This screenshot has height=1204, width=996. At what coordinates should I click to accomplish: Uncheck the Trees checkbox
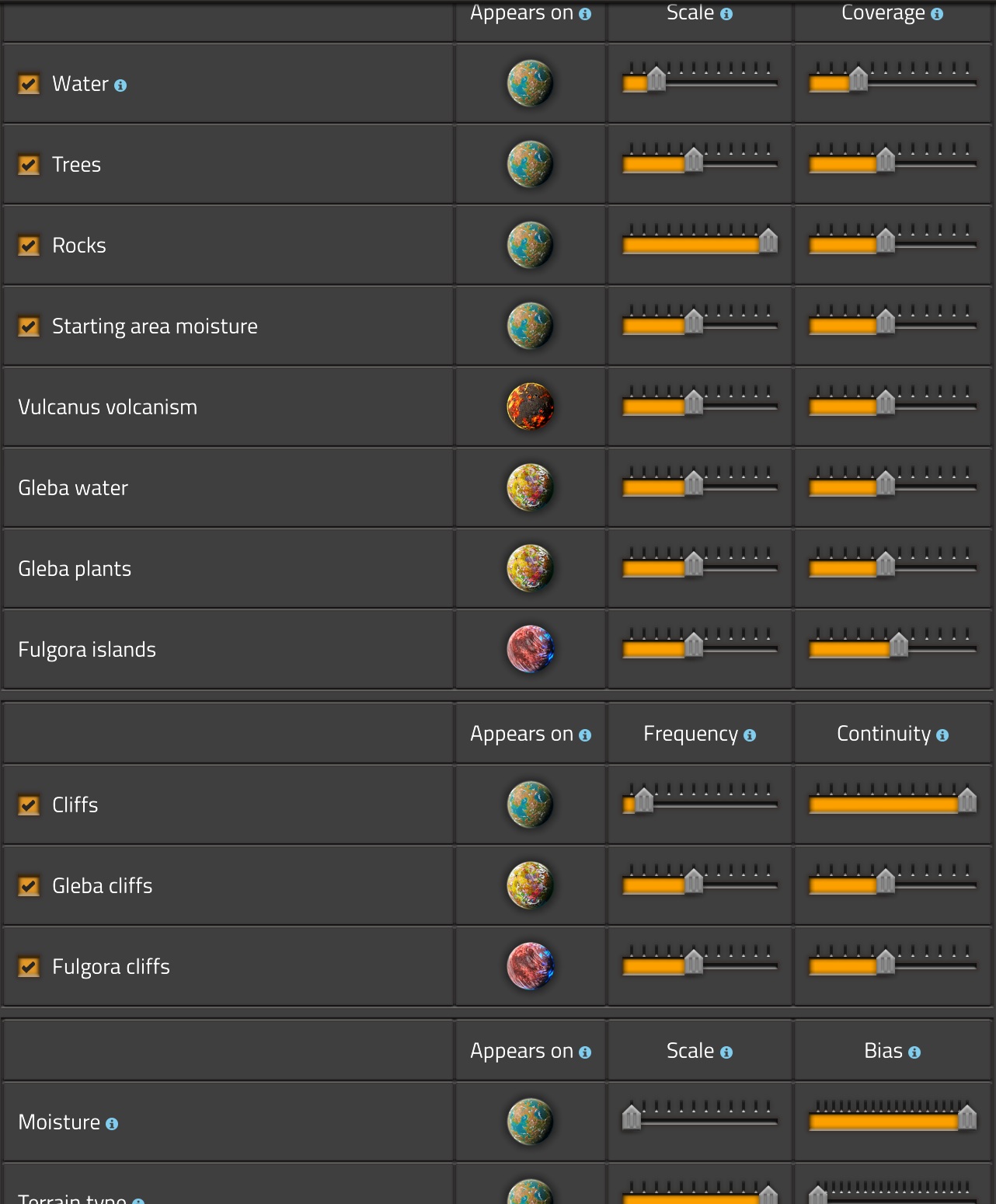(29, 165)
